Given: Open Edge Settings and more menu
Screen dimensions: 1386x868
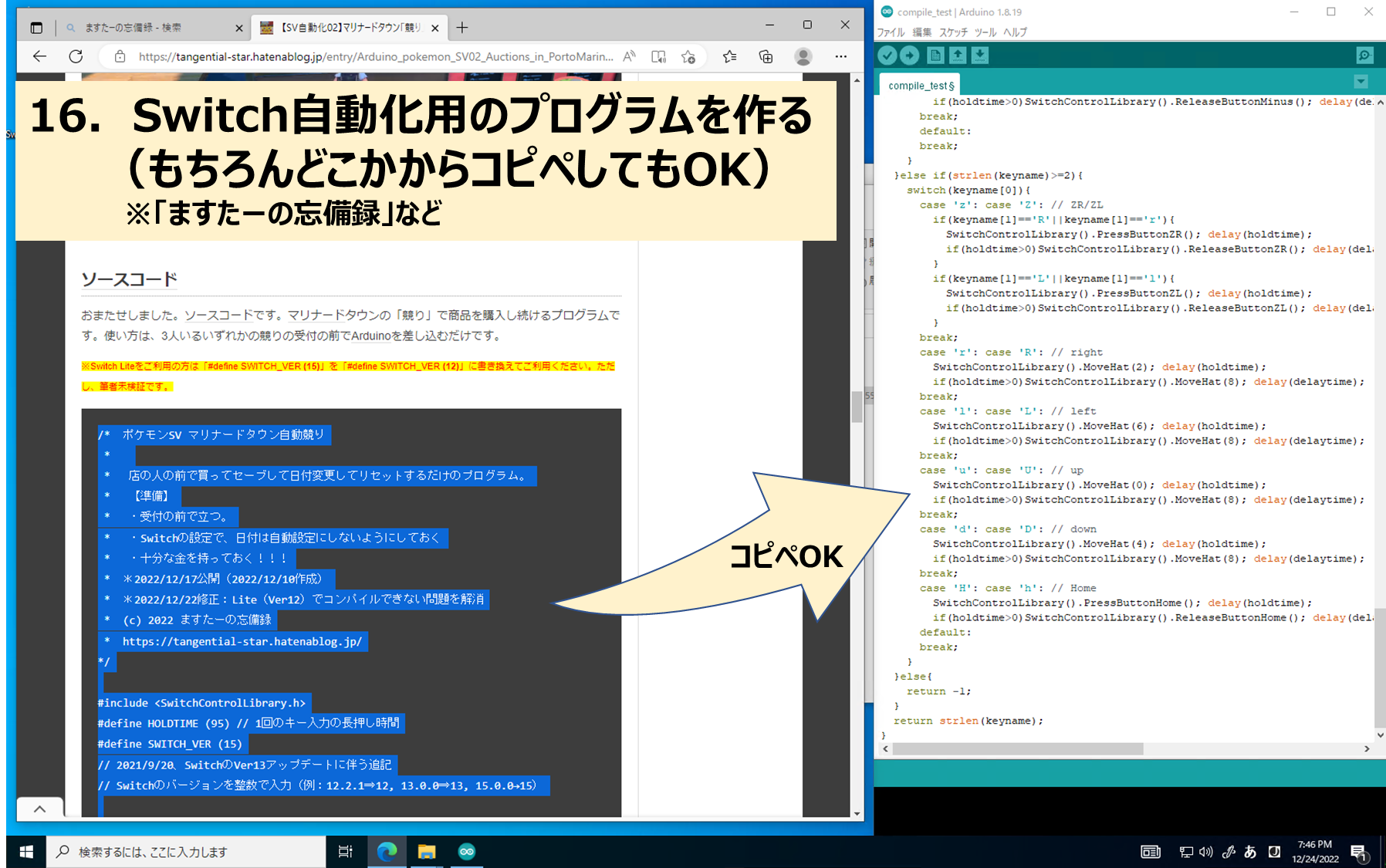Looking at the screenshot, I should point(841,56).
